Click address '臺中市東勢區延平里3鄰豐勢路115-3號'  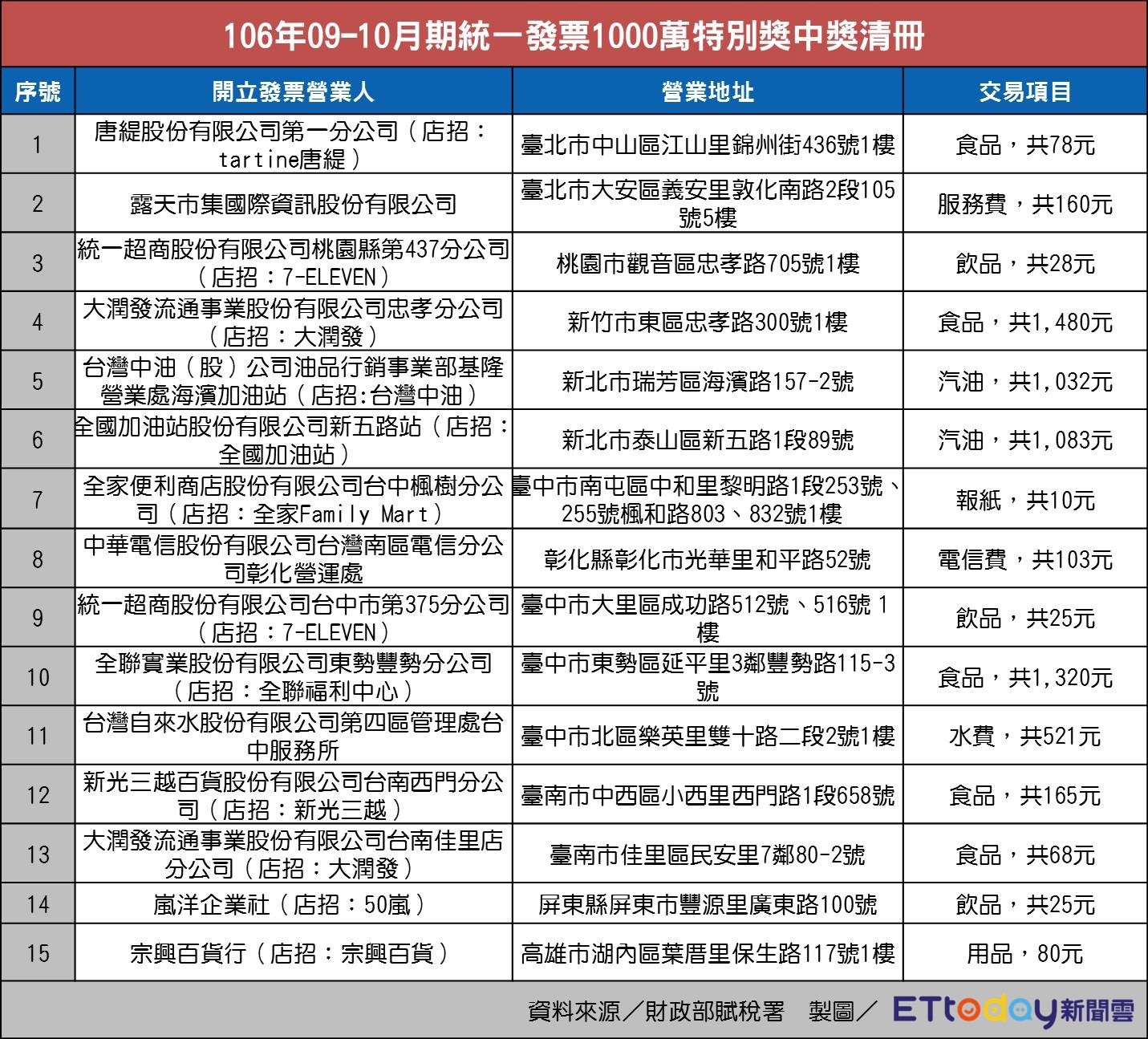(708, 677)
